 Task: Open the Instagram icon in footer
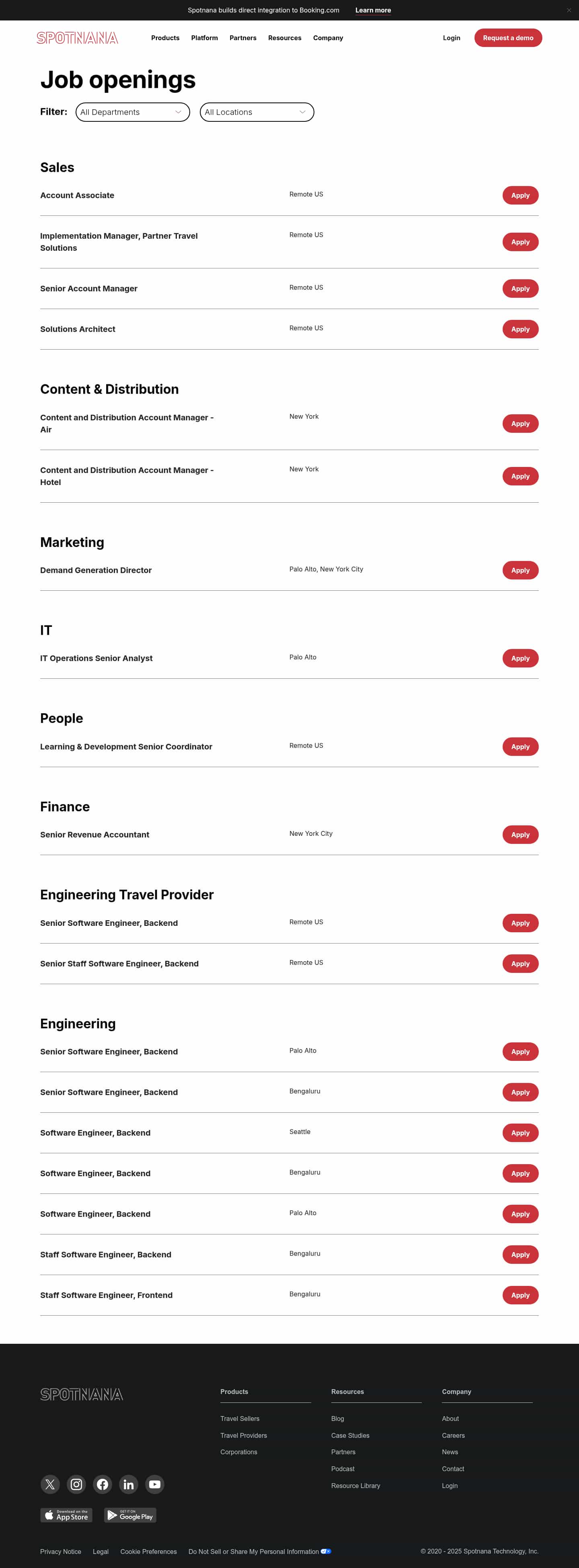[76, 1484]
